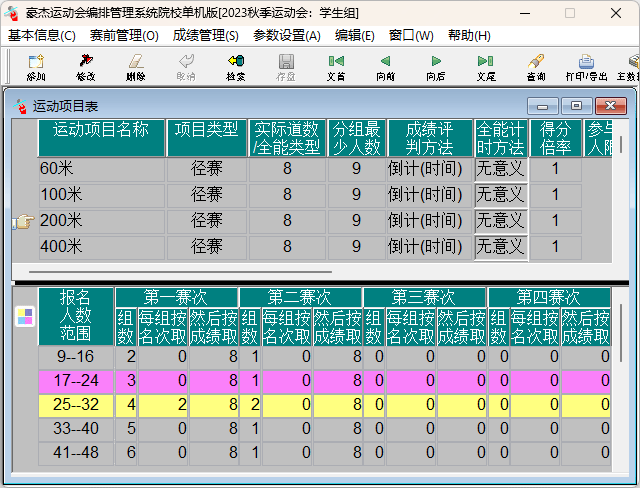640x488 pixels.
Task: Open 全能计时方法 dropdown in 400米 row
Action: coord(501,247)
